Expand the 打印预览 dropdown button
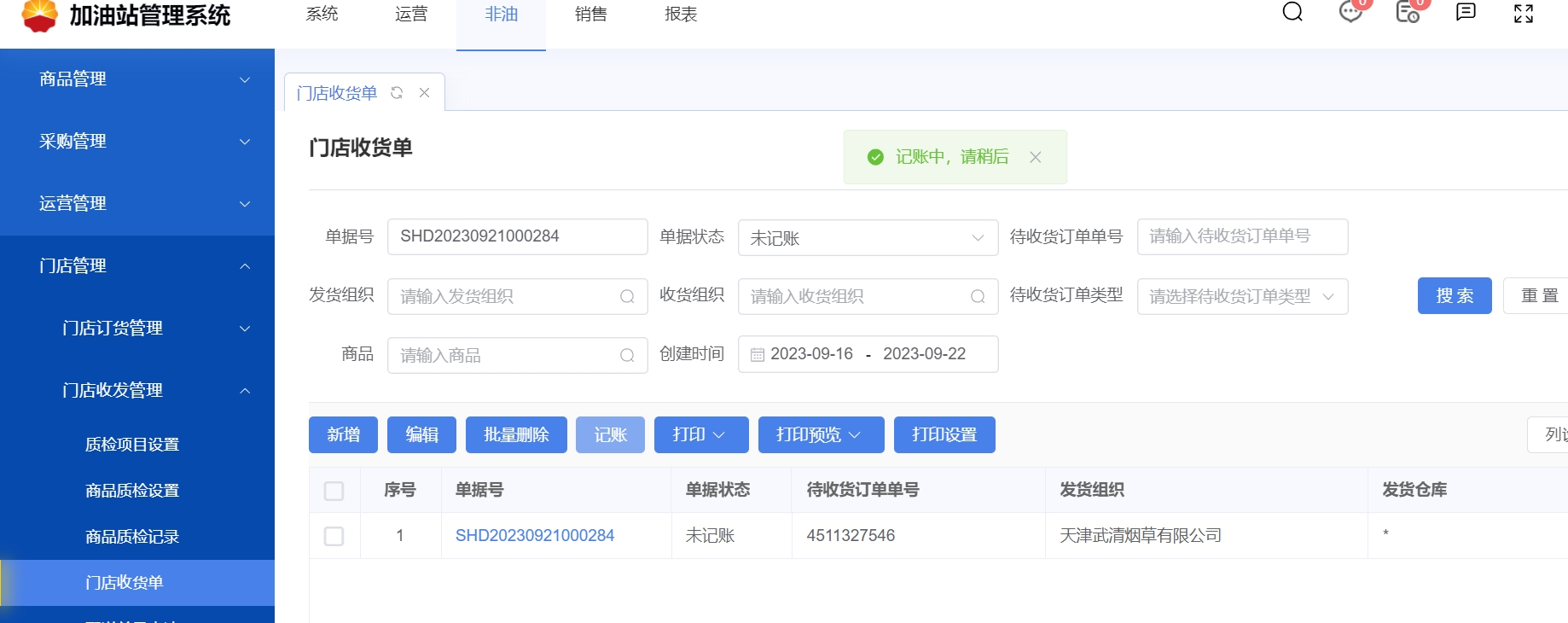 [x=820, y=435]
